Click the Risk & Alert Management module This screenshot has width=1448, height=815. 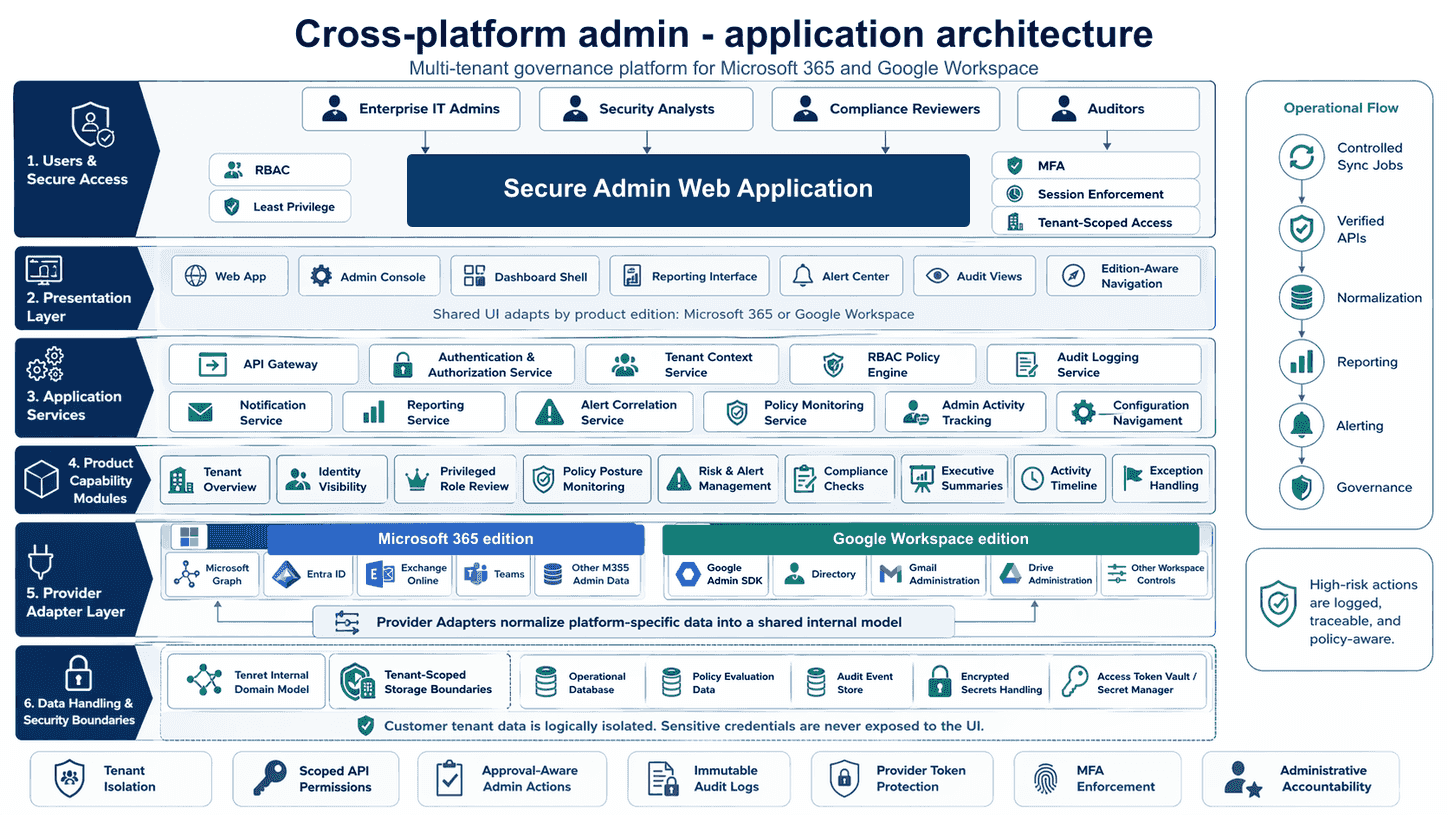point(719,479)
